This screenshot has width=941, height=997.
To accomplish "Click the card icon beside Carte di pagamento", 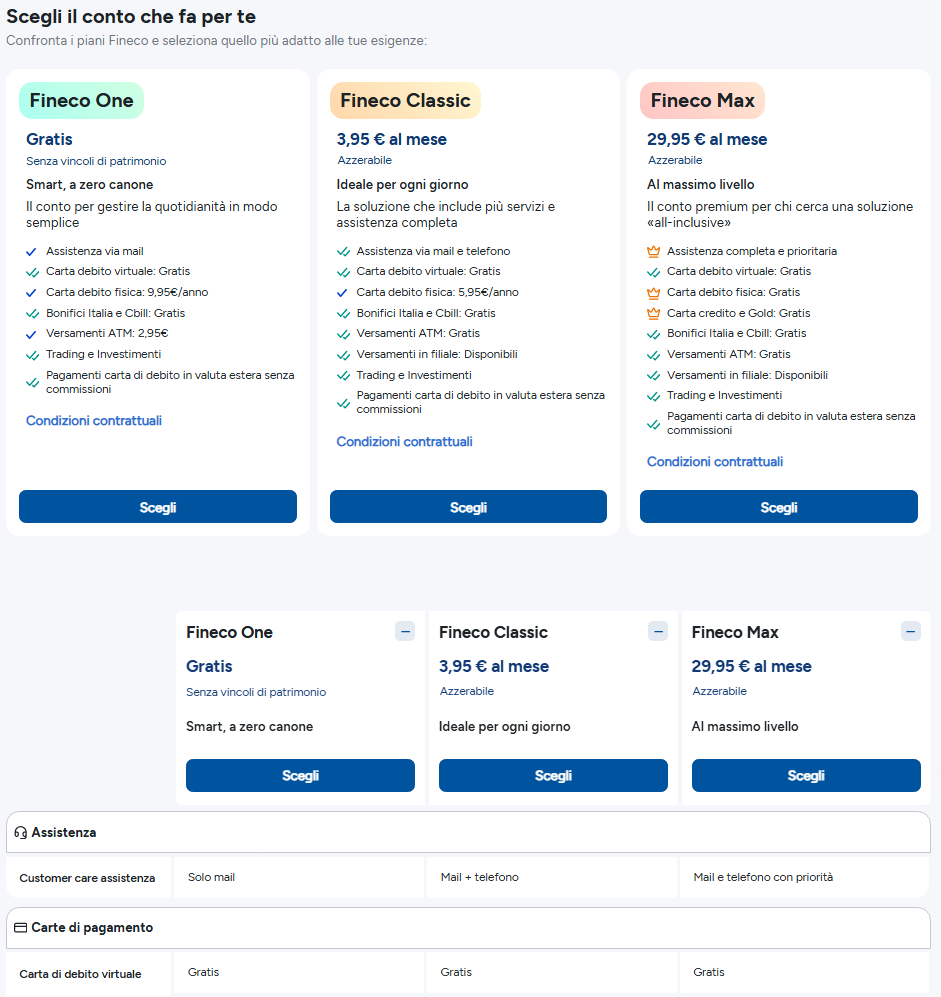I will click(20, 928).
